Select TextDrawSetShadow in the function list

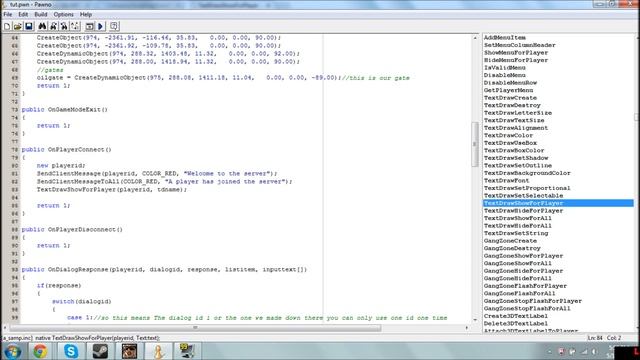point(516,158)
